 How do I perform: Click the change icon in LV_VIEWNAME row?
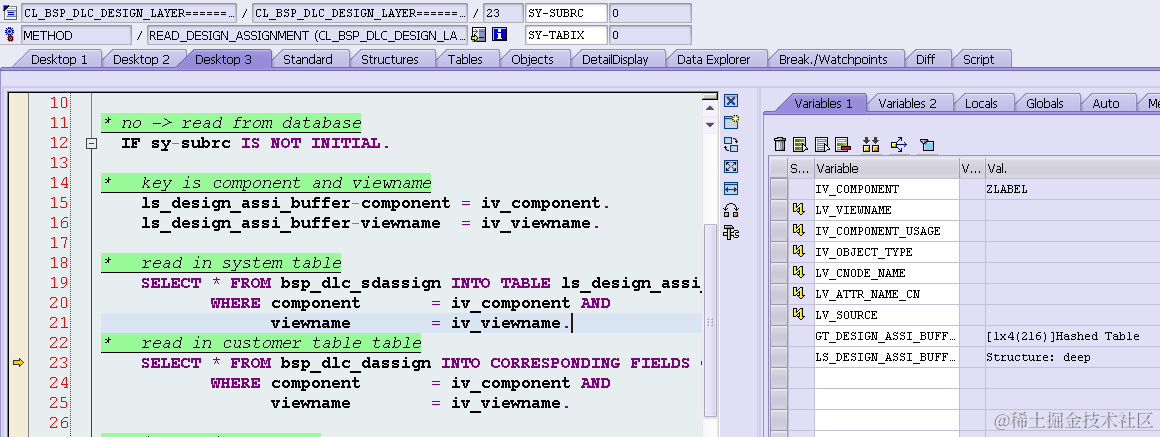[x=798, y=210]
